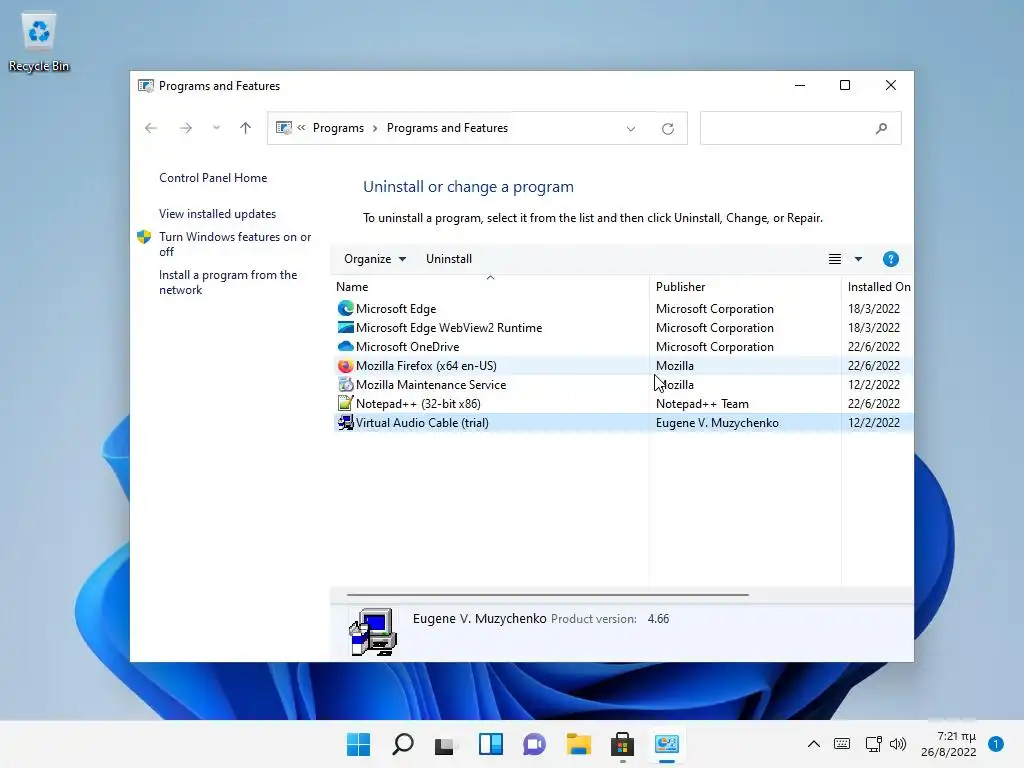
Task: Click inside the search input field
Action: tap(787, 129)
